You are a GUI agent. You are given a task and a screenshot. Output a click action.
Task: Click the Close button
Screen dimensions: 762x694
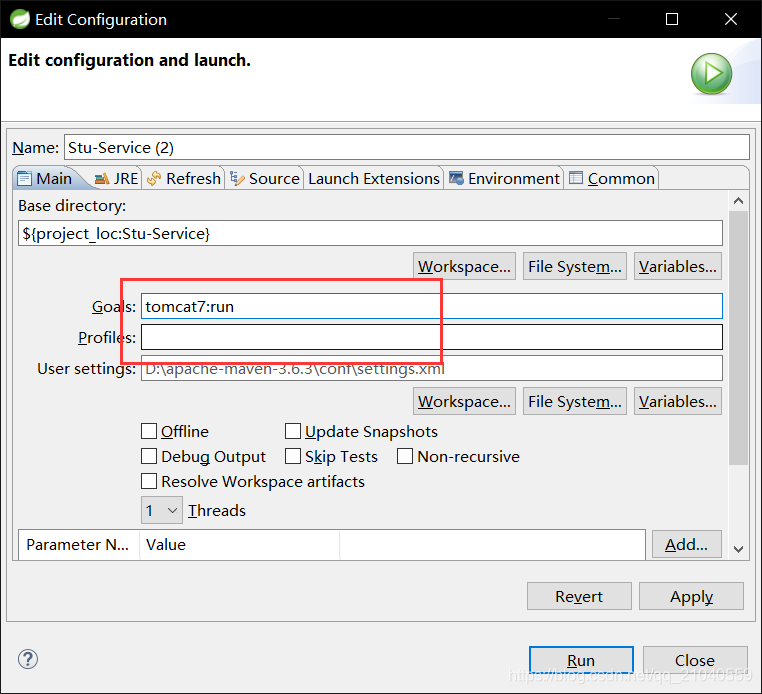point(695,660)
